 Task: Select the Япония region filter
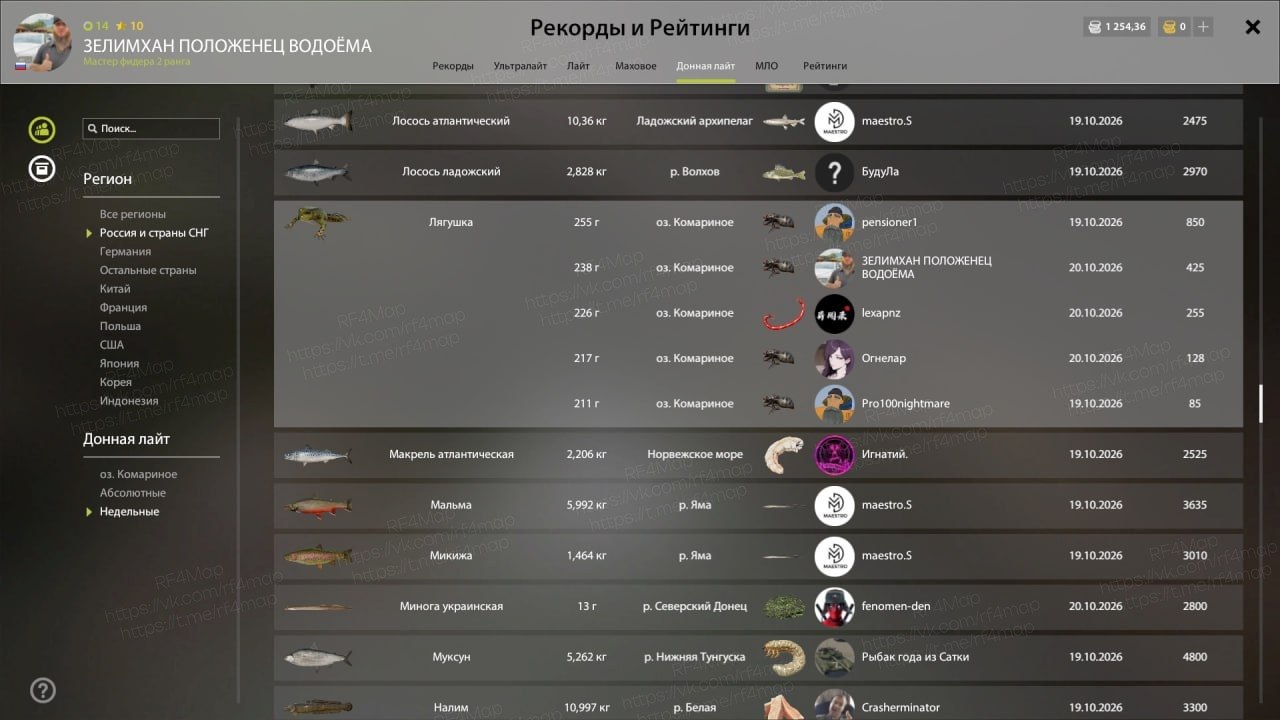(x=119, y=364)
